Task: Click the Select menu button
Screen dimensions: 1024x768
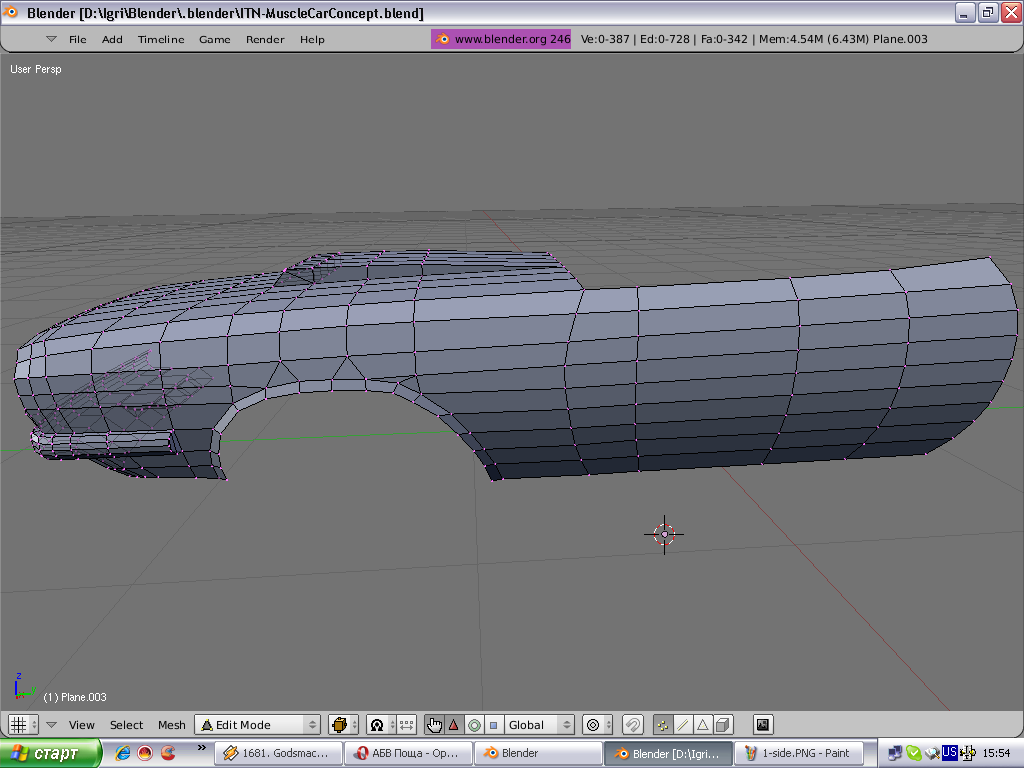Action: (127, 725)
